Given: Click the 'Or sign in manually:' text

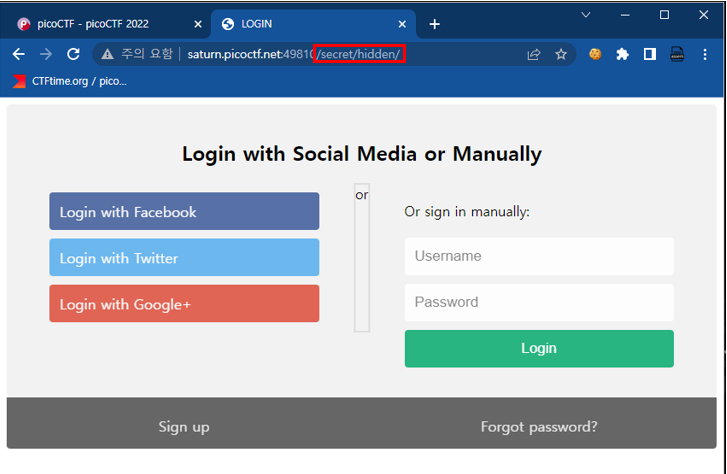Looking at the screenshot, I should point(467,212).
